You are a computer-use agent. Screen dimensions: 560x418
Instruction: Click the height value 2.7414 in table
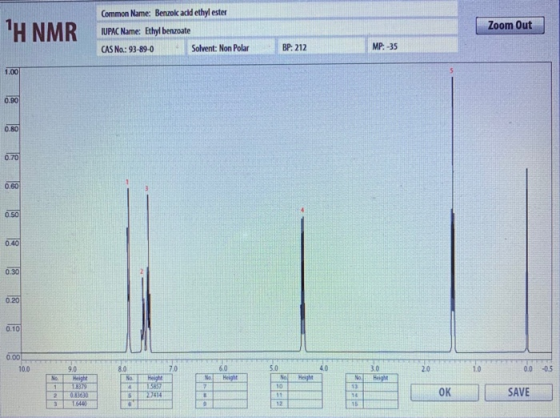pos(155,395)
